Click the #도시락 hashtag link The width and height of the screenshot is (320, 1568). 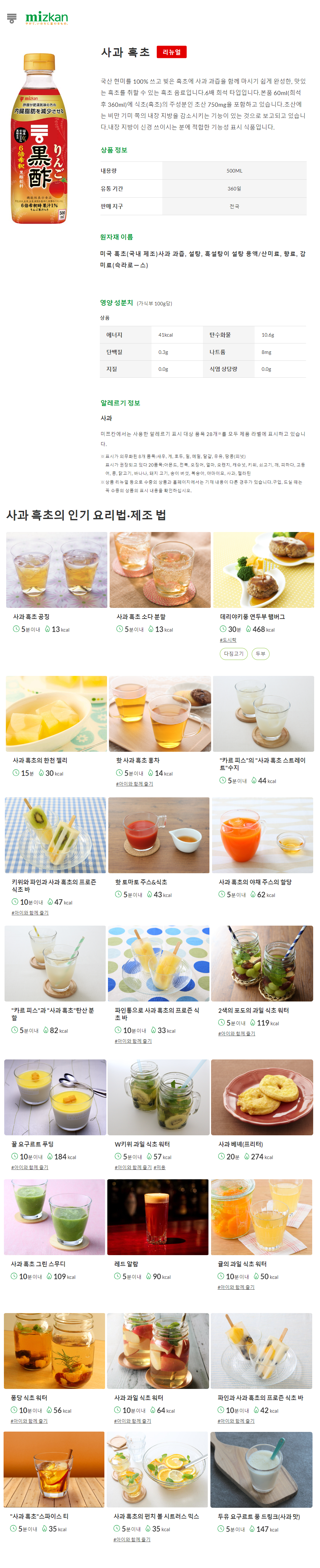[x=228, y=640]
